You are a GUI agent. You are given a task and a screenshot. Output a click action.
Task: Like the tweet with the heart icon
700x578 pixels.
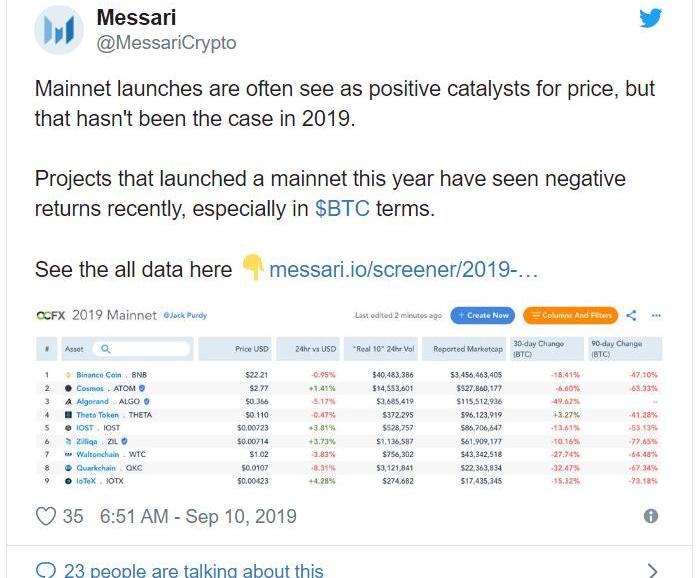[x=46, y=516]
